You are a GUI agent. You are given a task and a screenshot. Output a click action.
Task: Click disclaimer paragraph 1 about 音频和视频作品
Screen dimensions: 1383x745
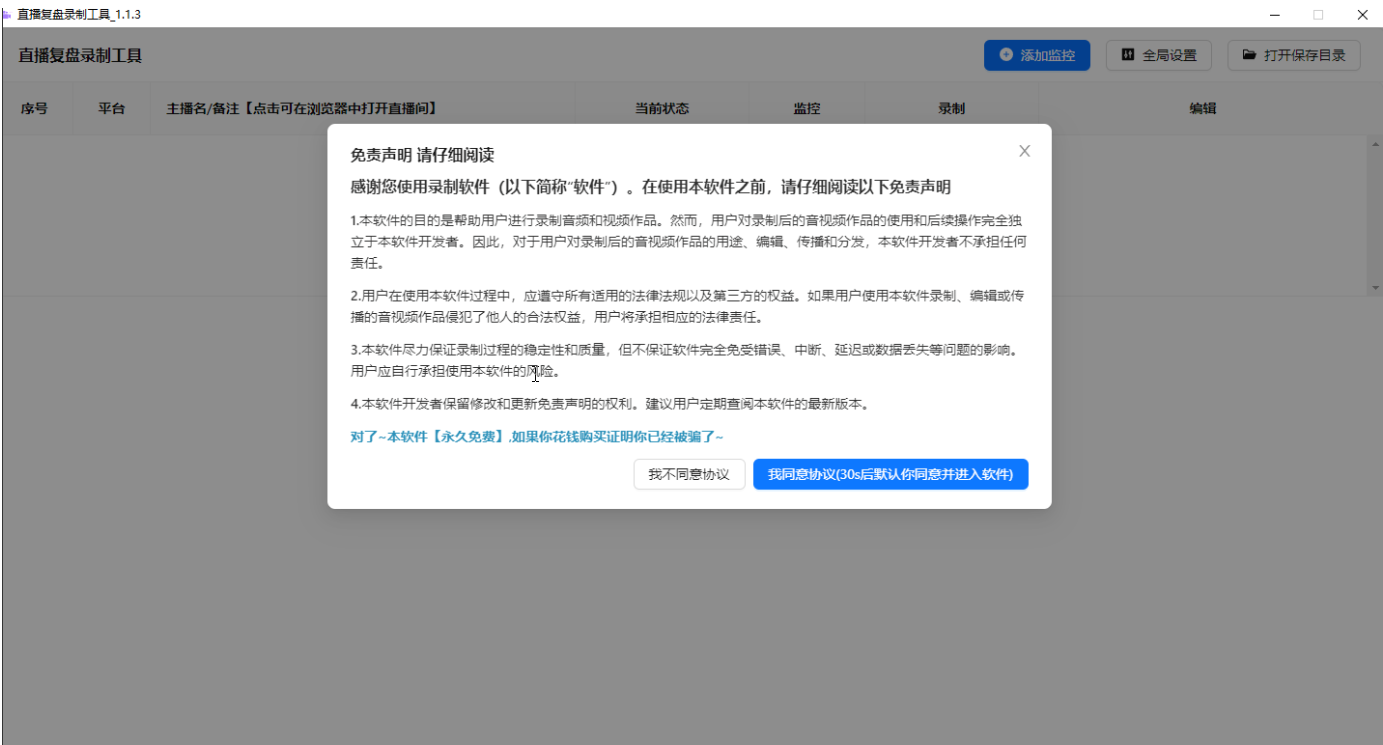pyautogui.click(x=689, y=242)
